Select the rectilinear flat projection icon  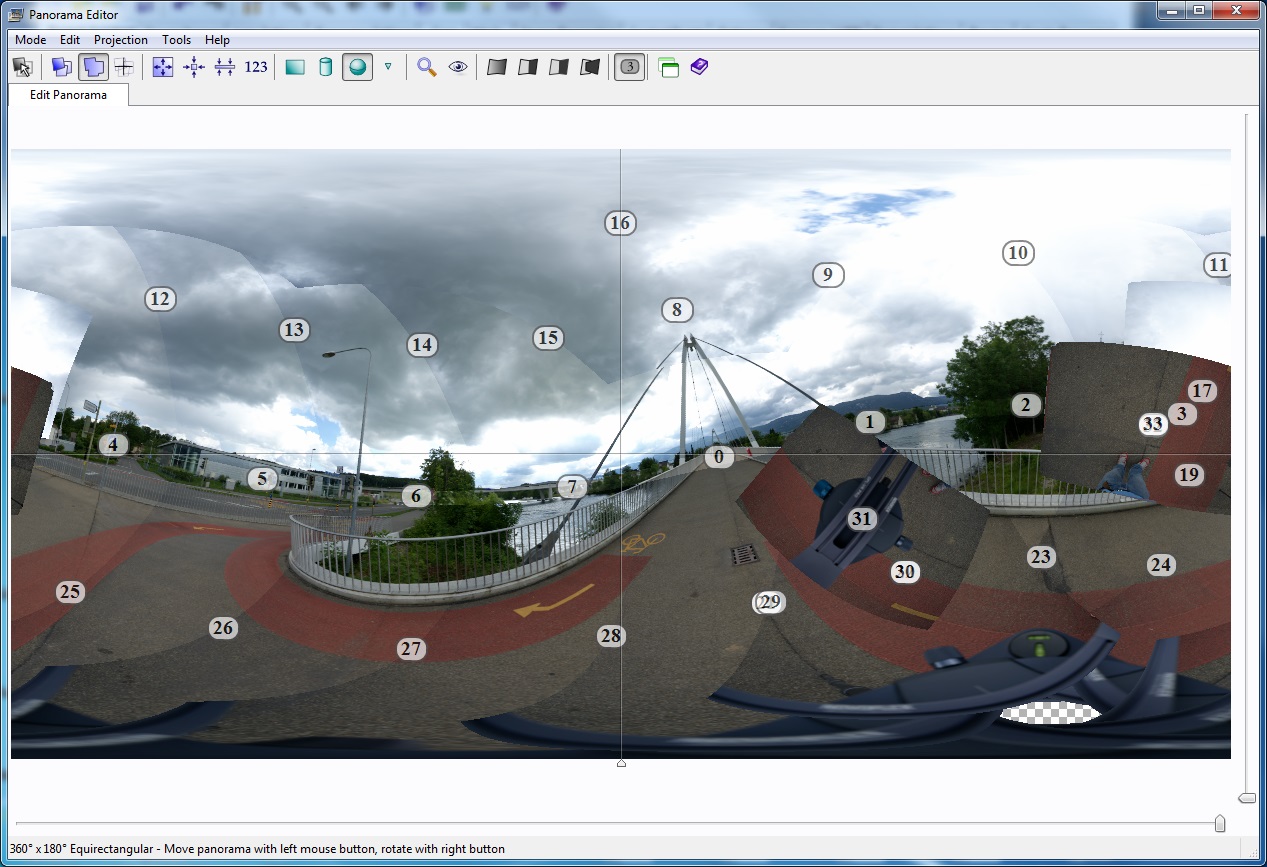click(295, 67)
